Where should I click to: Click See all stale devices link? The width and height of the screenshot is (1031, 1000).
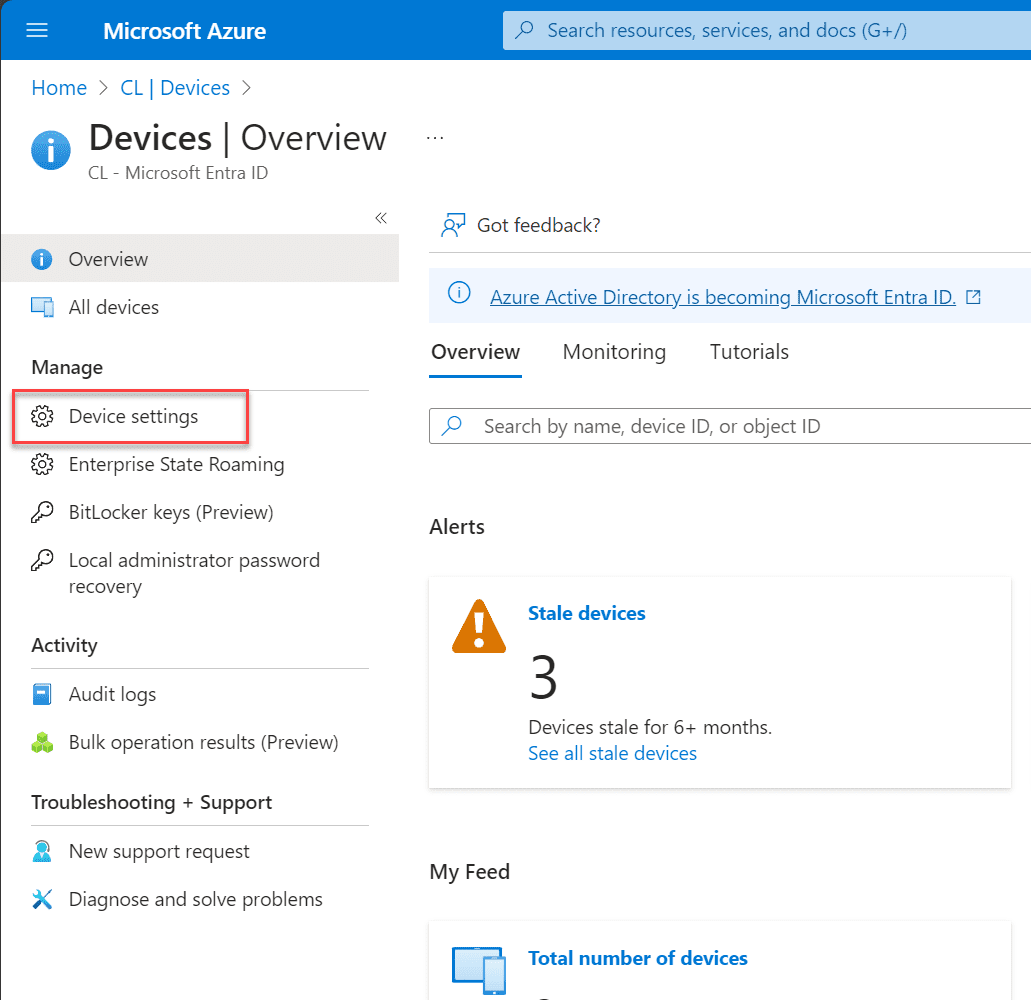612,753
